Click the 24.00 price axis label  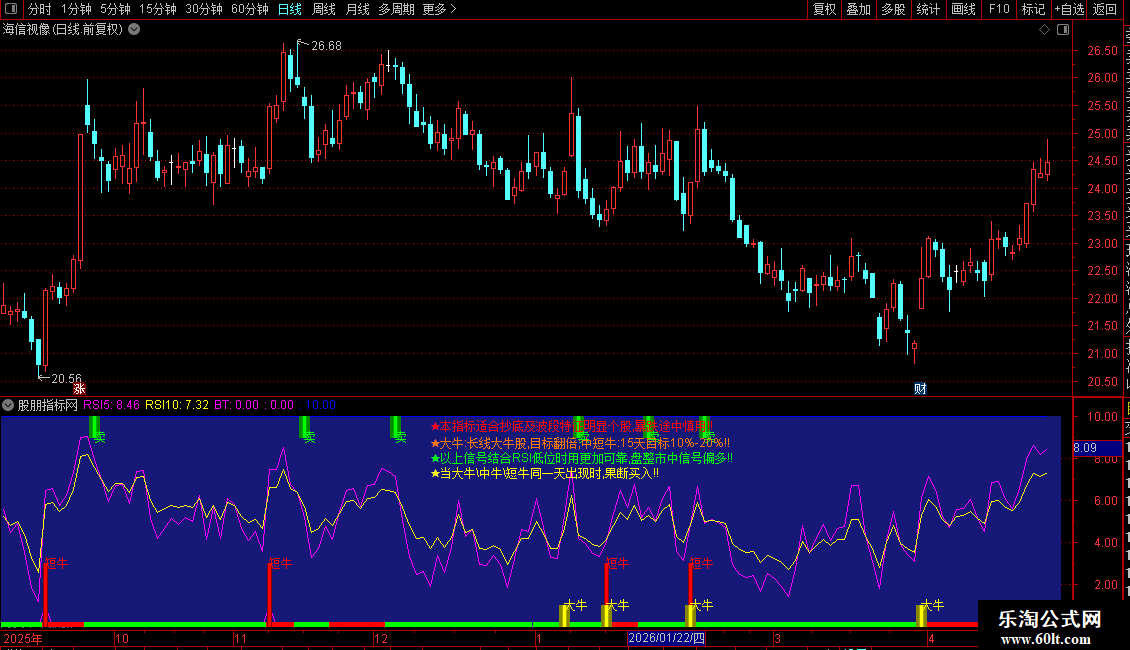(1103, 189)
